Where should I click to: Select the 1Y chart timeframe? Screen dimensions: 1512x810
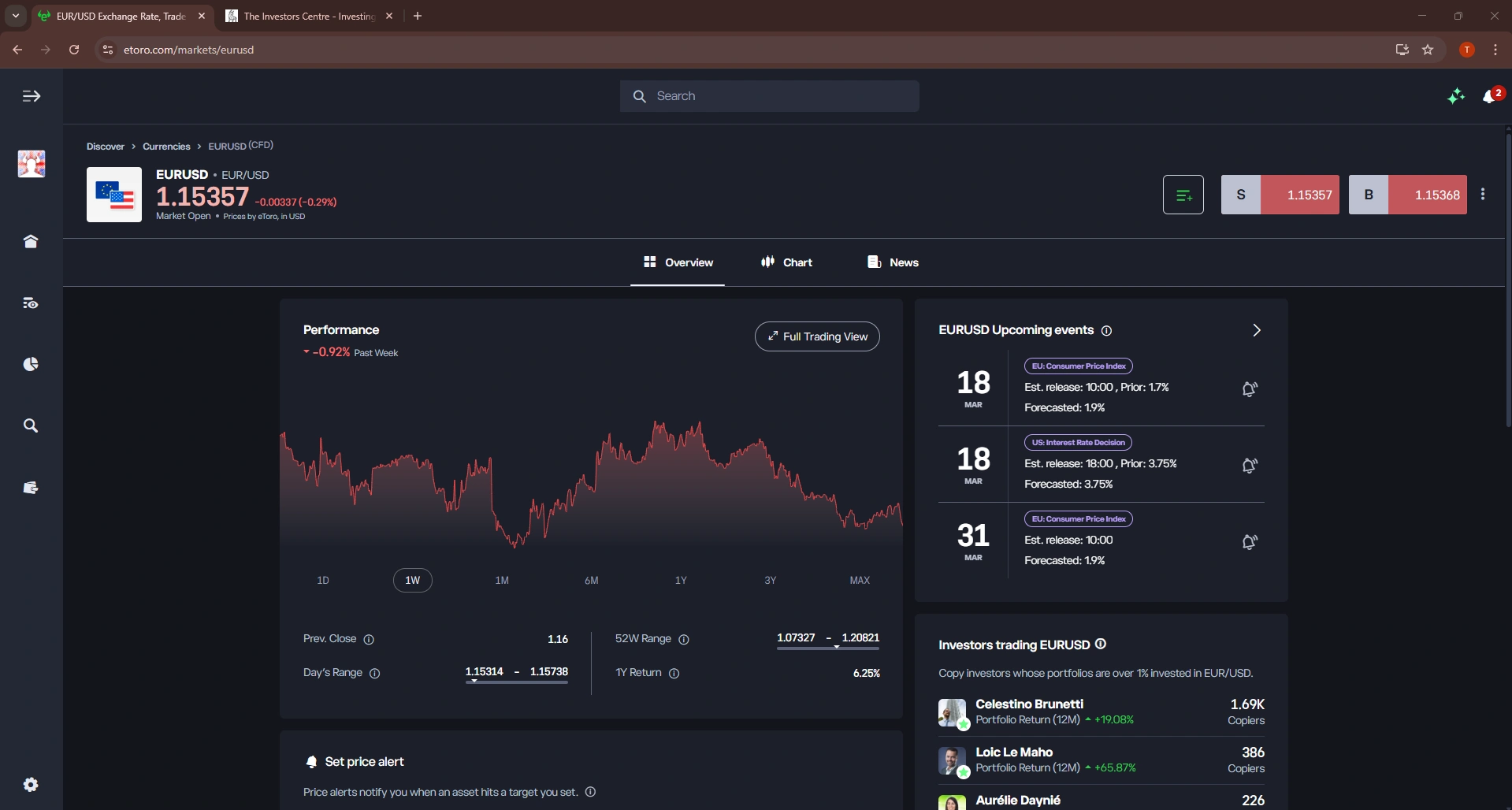point(681,580)
